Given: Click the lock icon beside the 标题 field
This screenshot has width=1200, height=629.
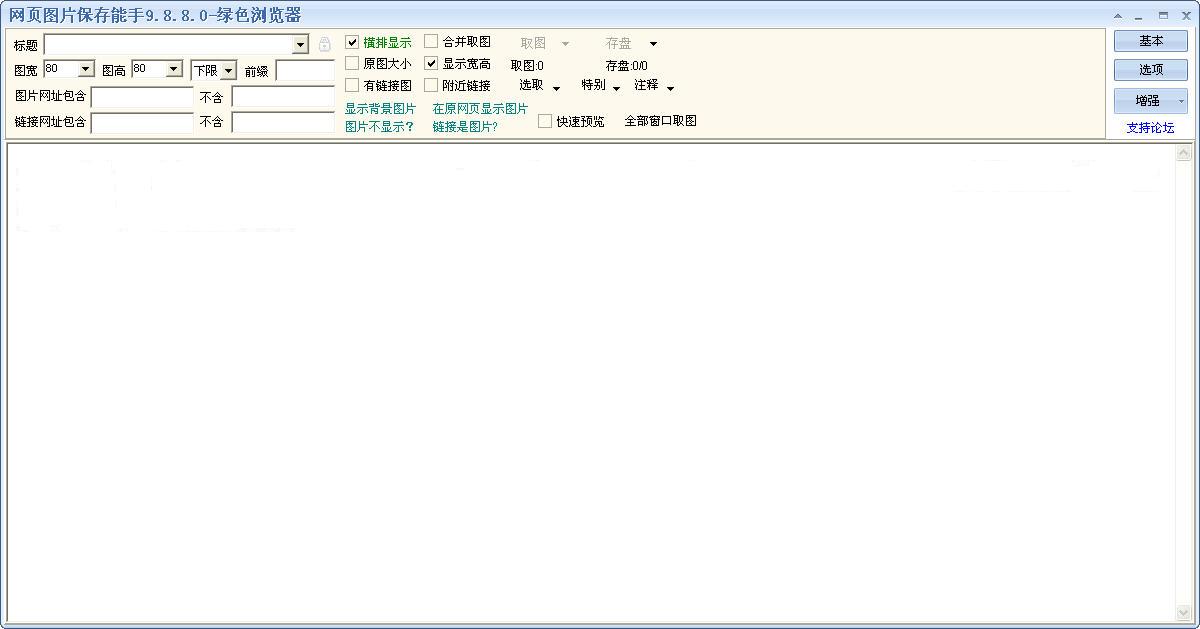Looking at the screenshot, I should pyautogui.click(x=324, y=45).
